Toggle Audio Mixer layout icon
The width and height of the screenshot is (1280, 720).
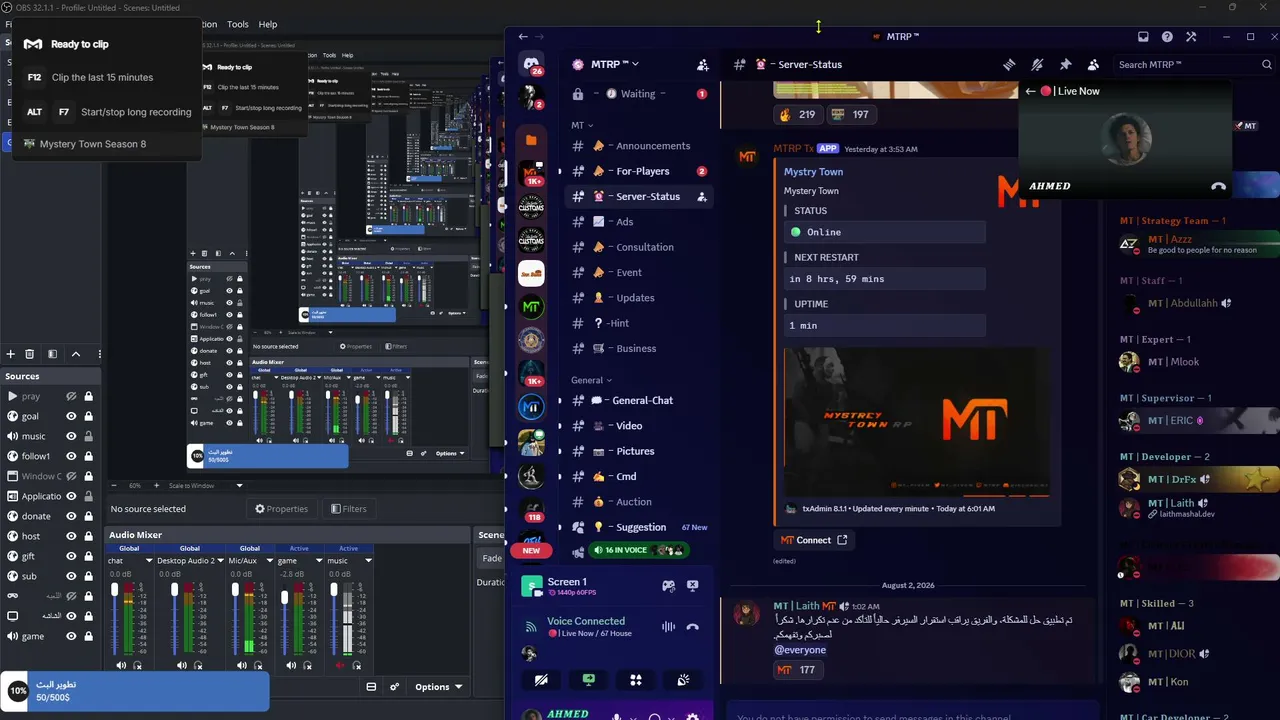pyautogui.click(x=371, y=687)
